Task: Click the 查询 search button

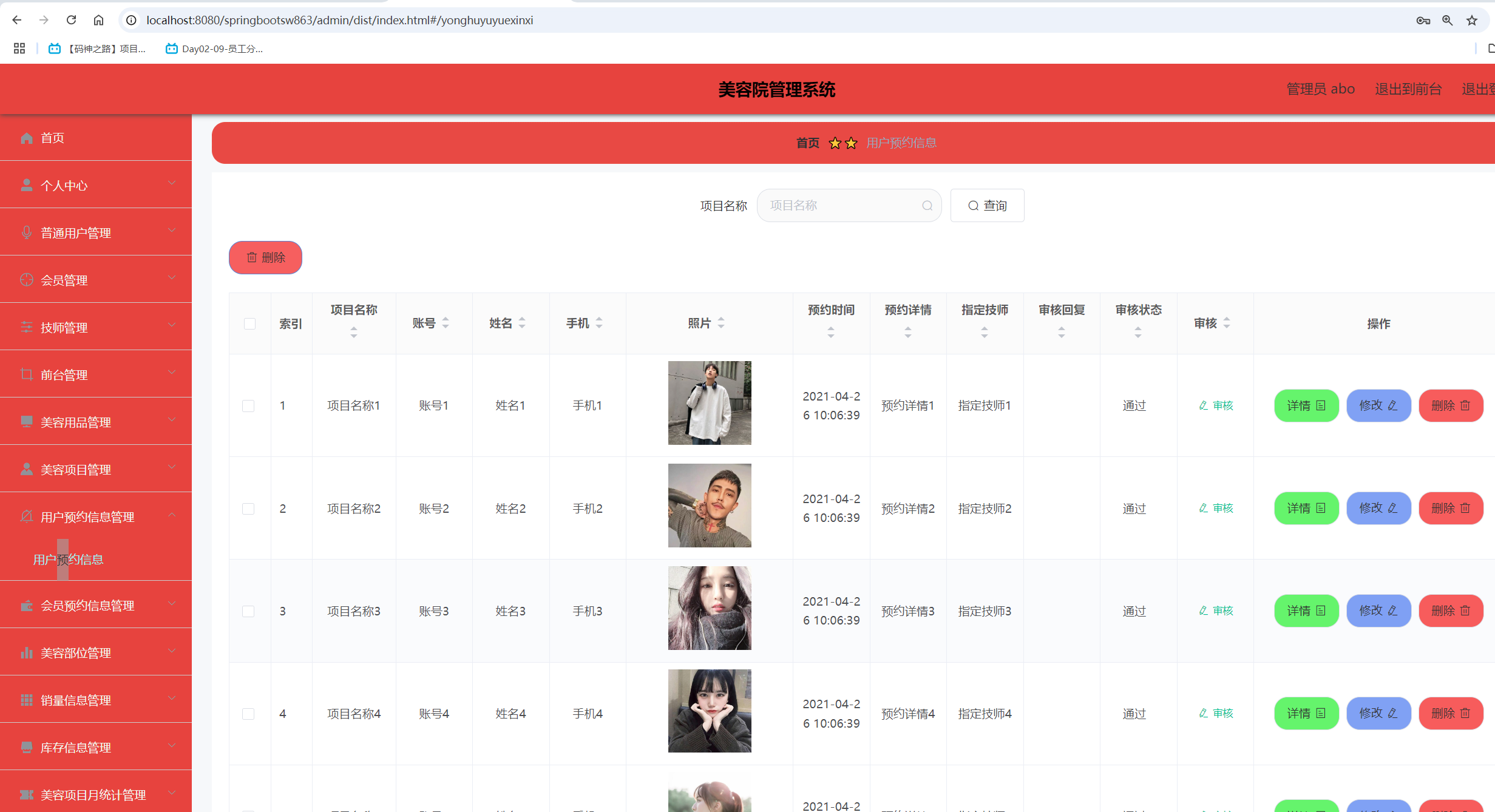Action: point(987,205)
